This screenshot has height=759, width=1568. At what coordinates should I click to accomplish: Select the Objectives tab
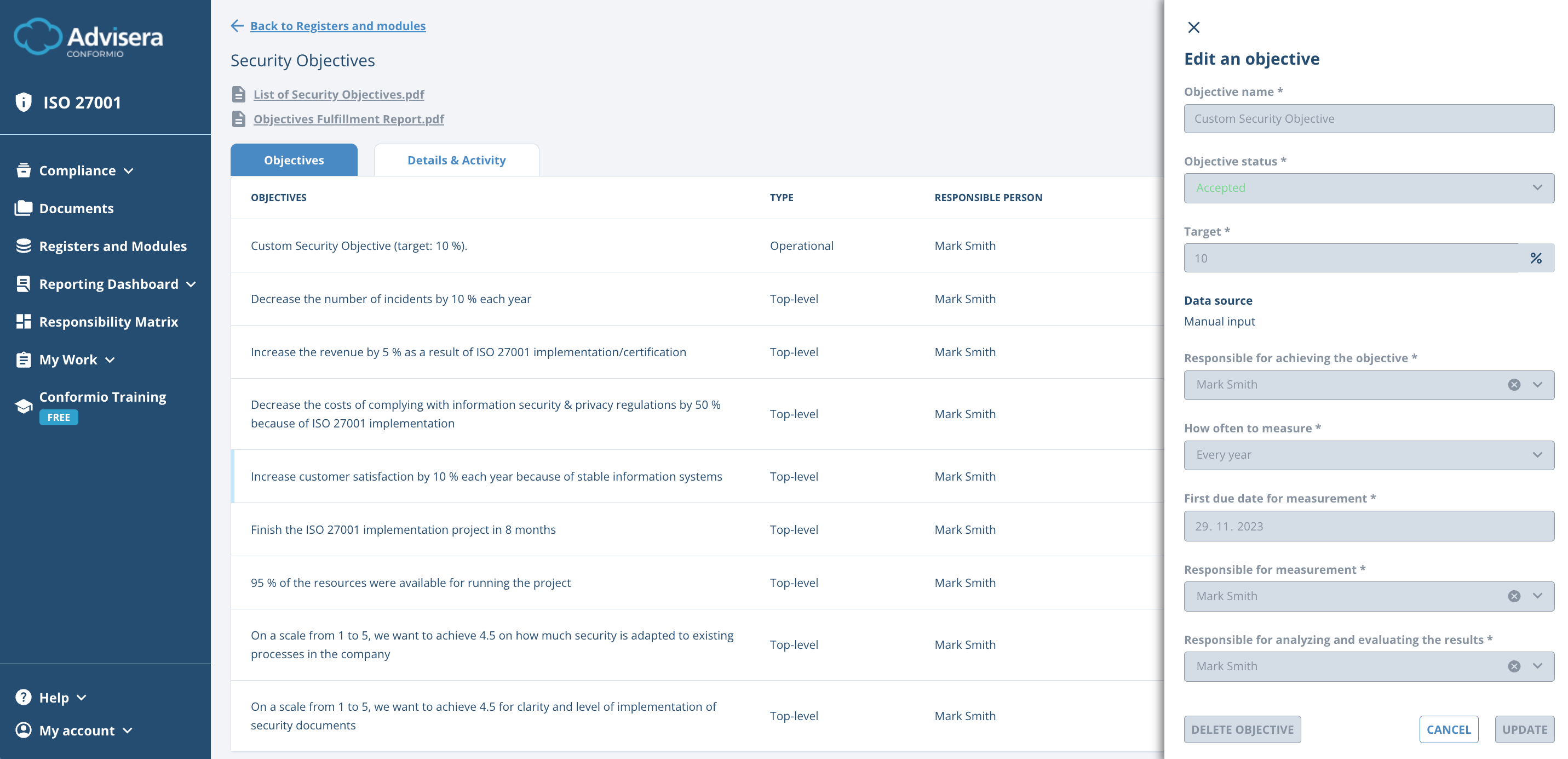click(x=294, y=159)
